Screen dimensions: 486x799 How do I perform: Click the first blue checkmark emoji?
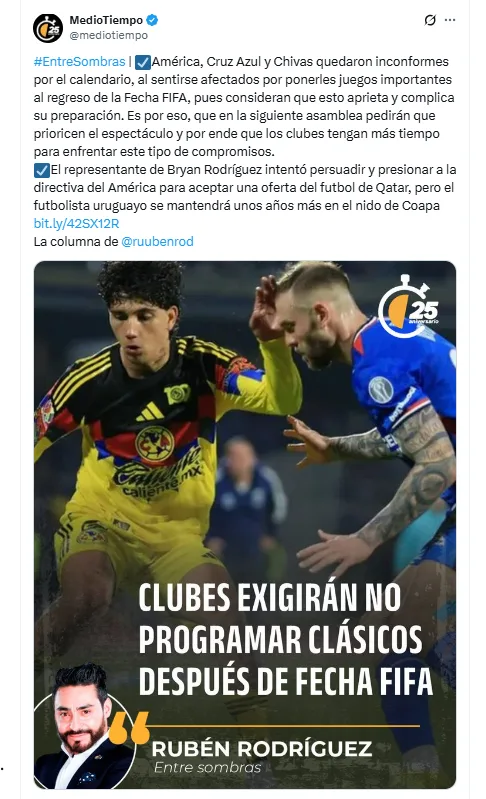[143, 62]
